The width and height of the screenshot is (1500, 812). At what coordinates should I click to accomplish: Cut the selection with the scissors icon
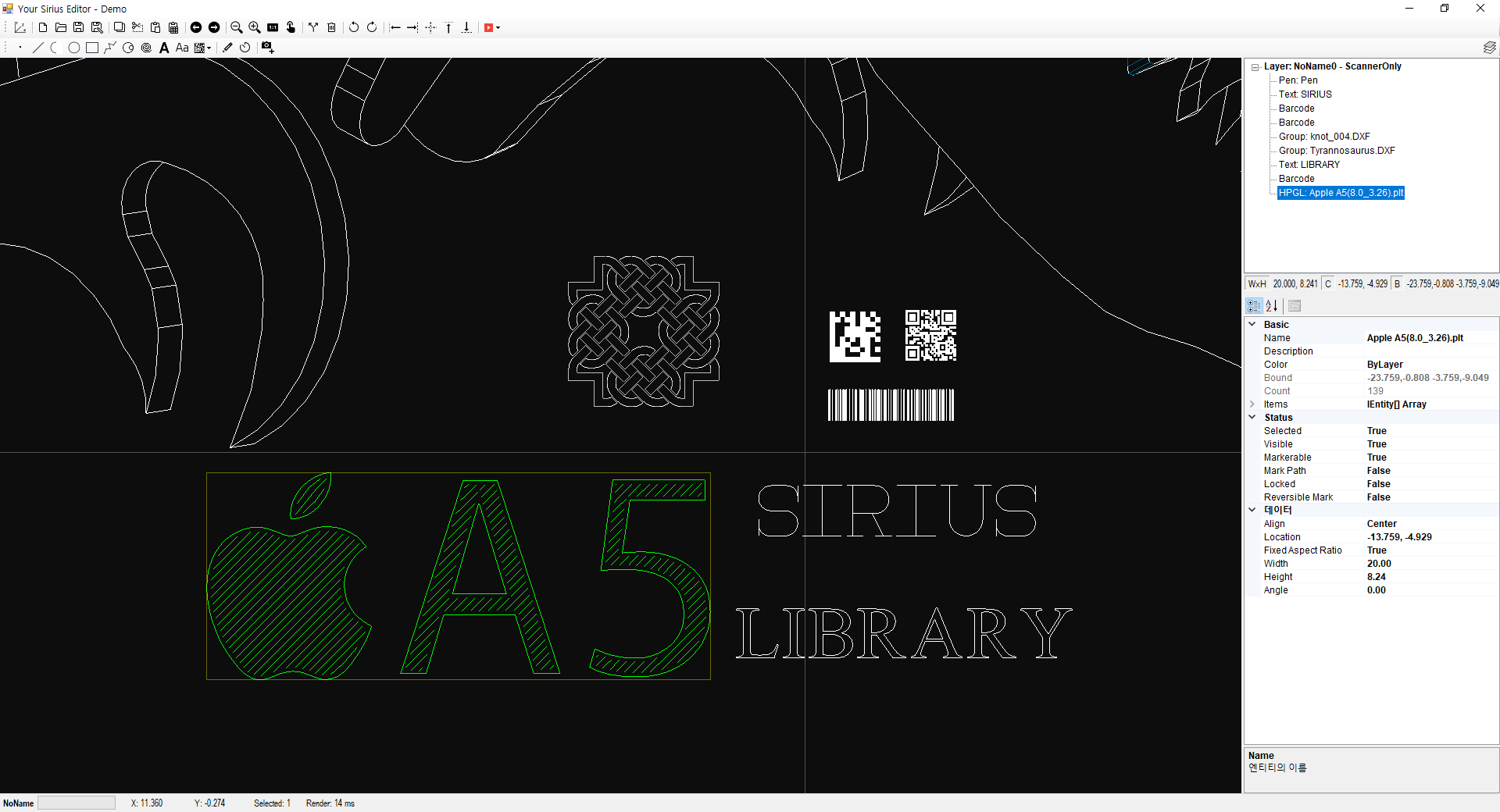pos(137,27)
